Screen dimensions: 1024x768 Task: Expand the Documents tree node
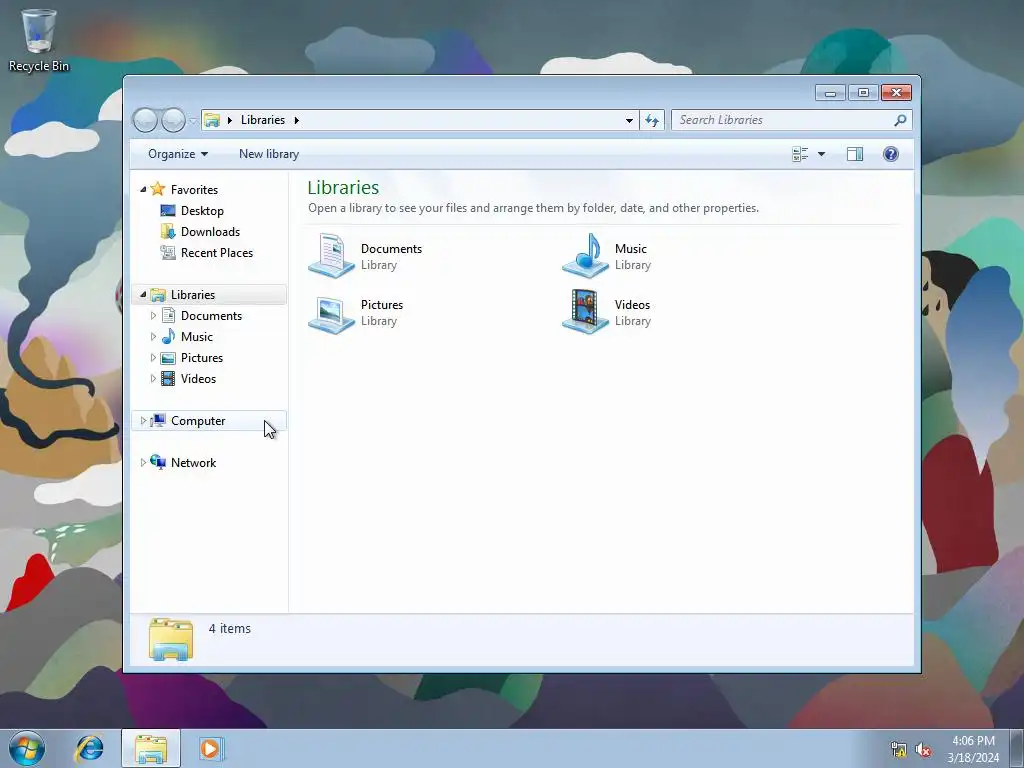[x=153, y=315]
